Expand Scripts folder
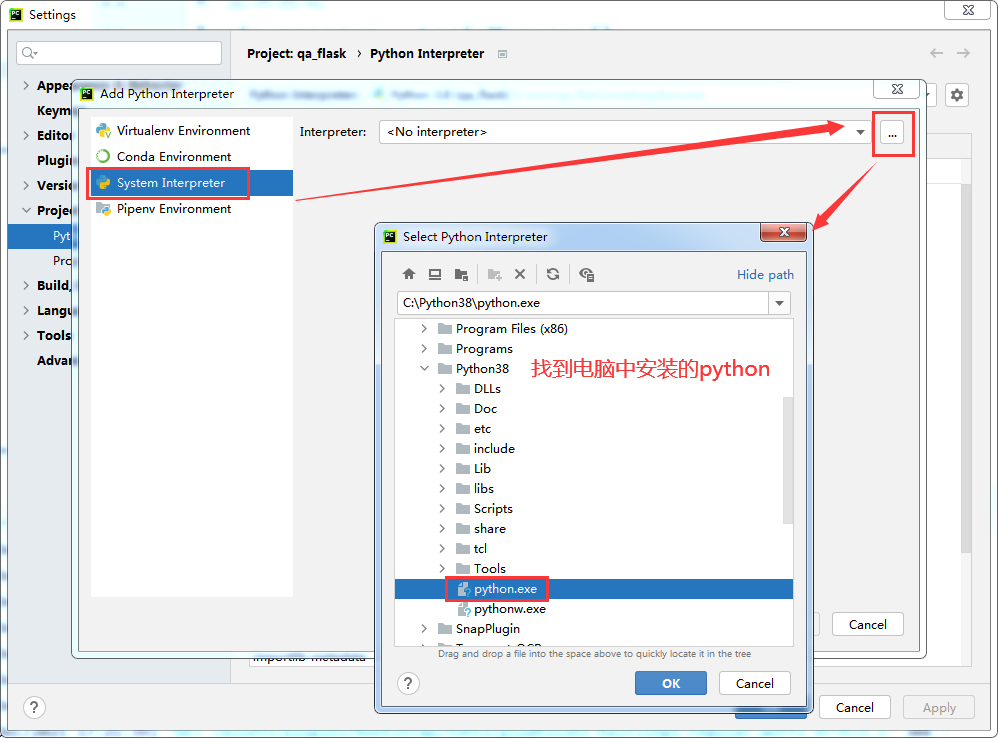 pyautogui.click(x=442, y=508)
